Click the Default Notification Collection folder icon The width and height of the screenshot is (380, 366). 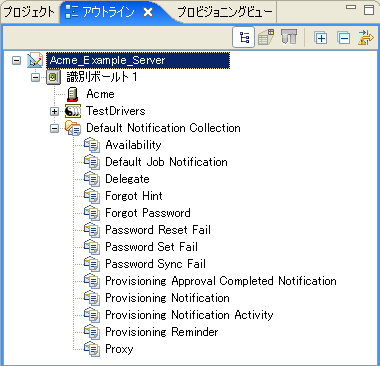point(73,128)
